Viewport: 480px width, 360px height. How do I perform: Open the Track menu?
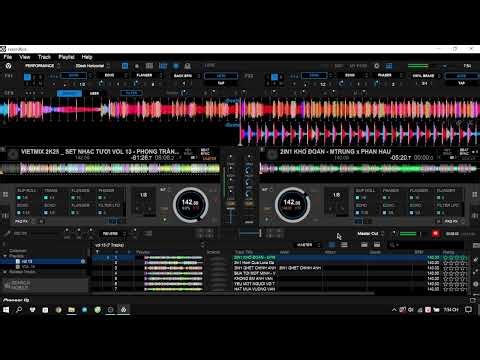point(44,57)
